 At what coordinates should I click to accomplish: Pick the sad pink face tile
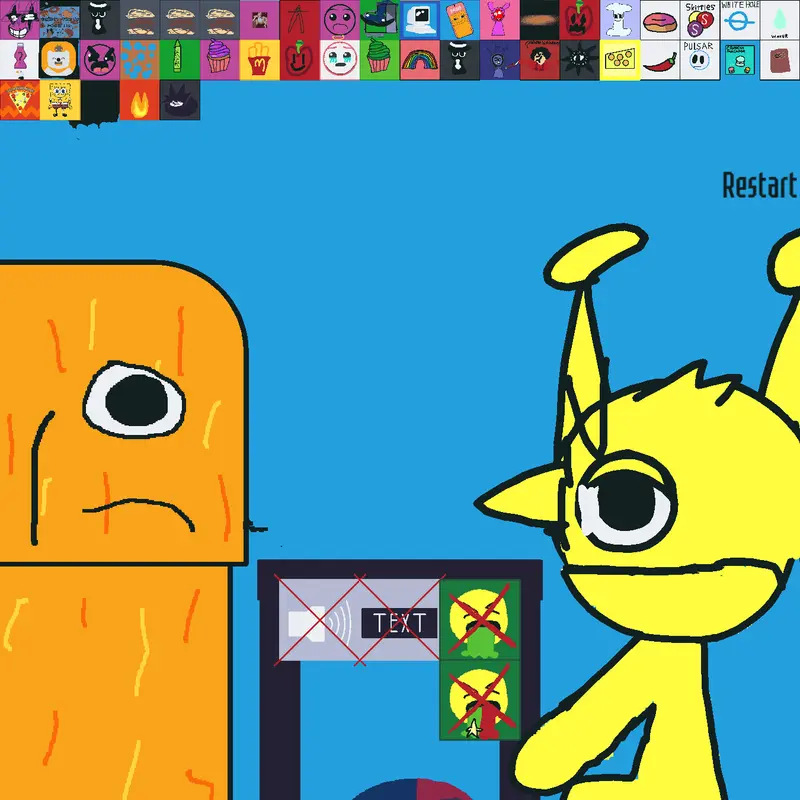click(339, 20)
